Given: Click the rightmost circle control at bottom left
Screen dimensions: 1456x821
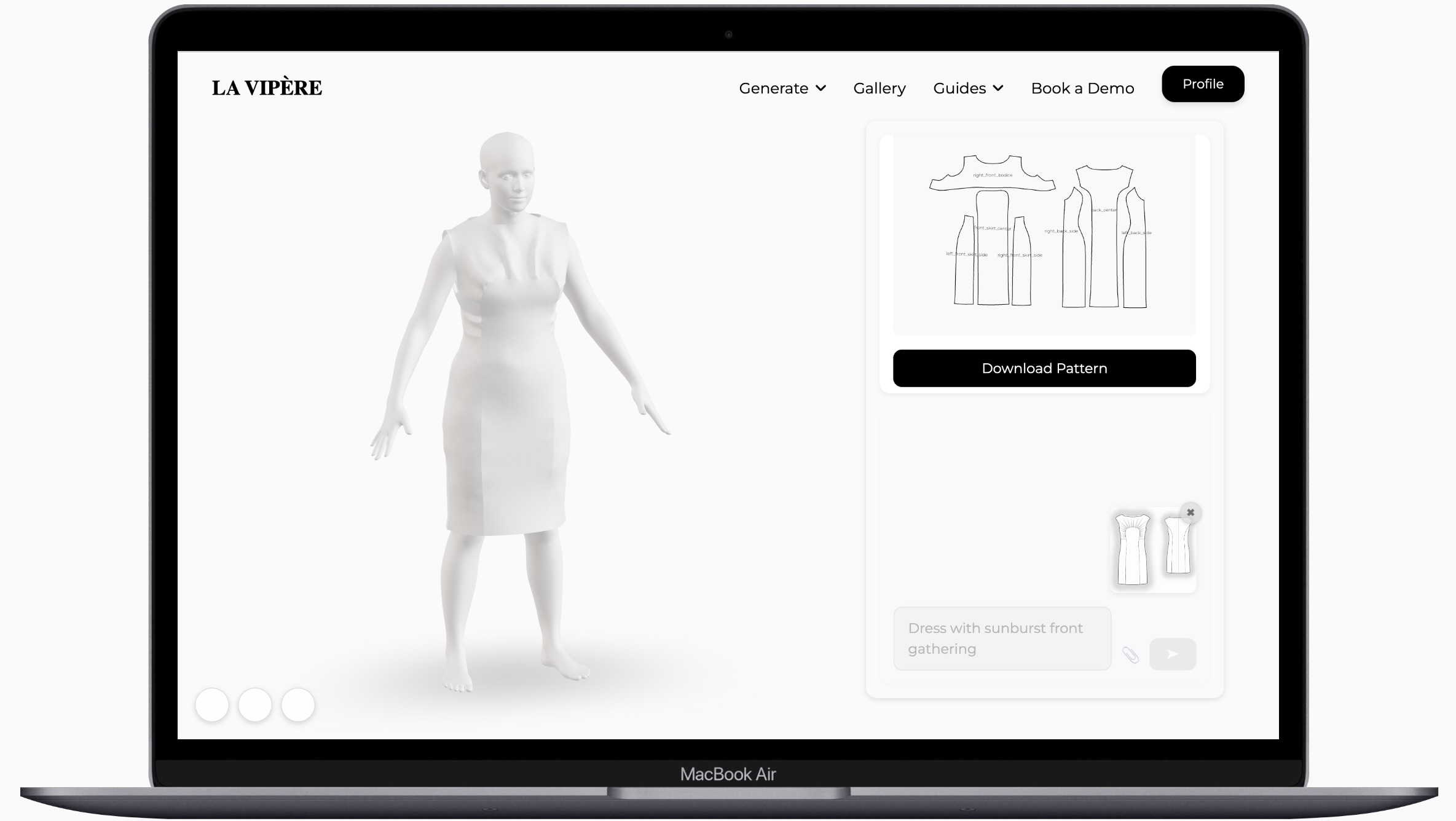Looking at the screenshot, I should [x=297, y=705].
